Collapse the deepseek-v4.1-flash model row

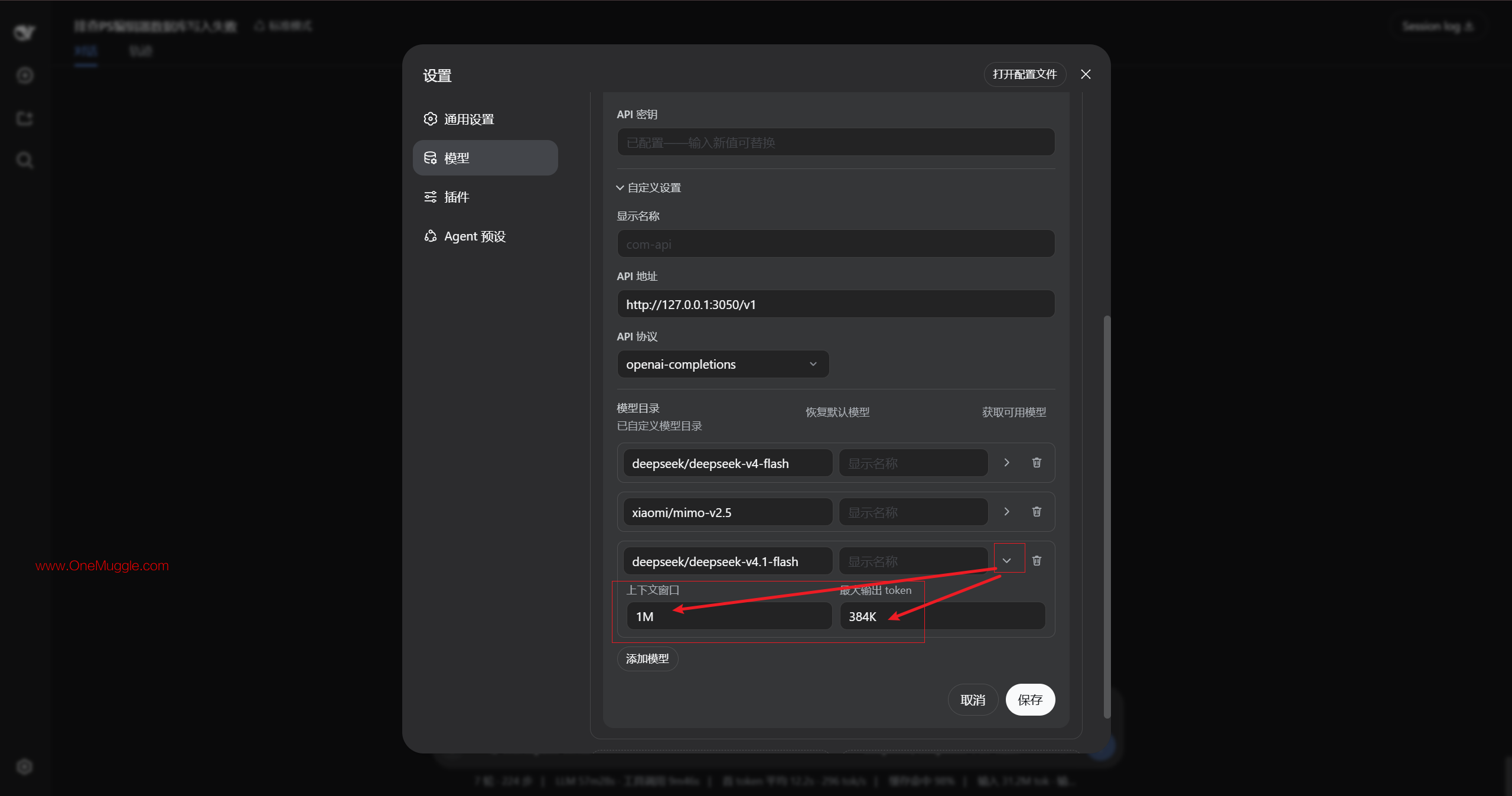(x=1007, y=561)
